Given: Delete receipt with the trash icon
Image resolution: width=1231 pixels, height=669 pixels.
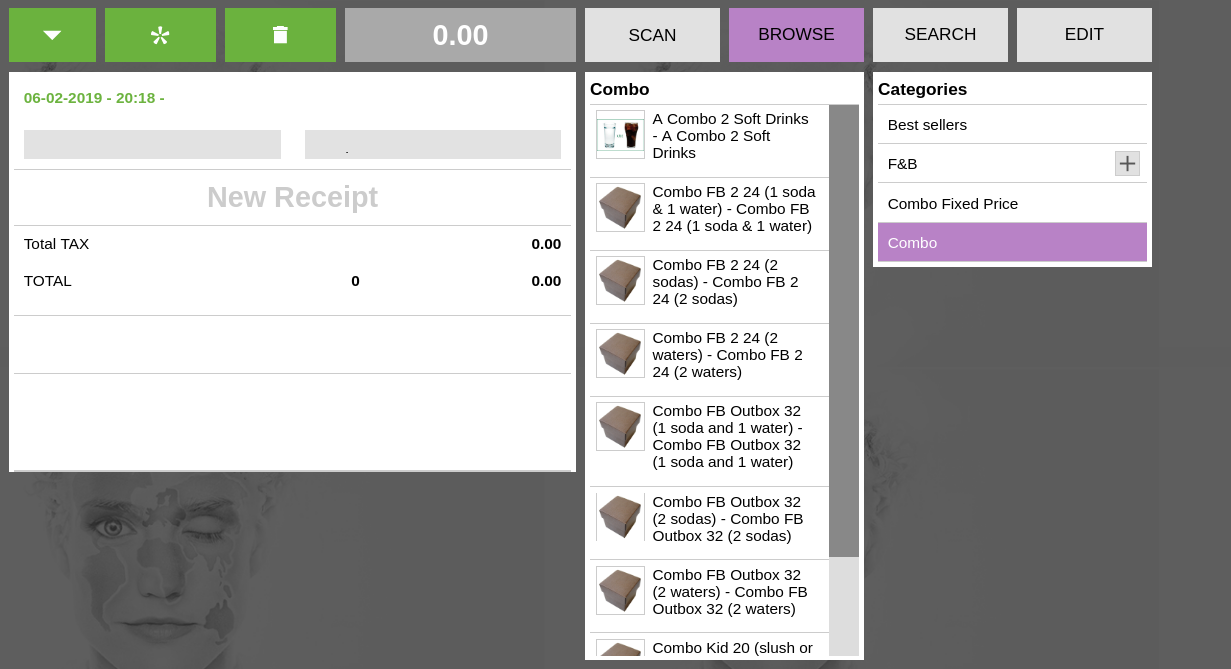Looking at the screenshot, I should [x=280, y=35].
